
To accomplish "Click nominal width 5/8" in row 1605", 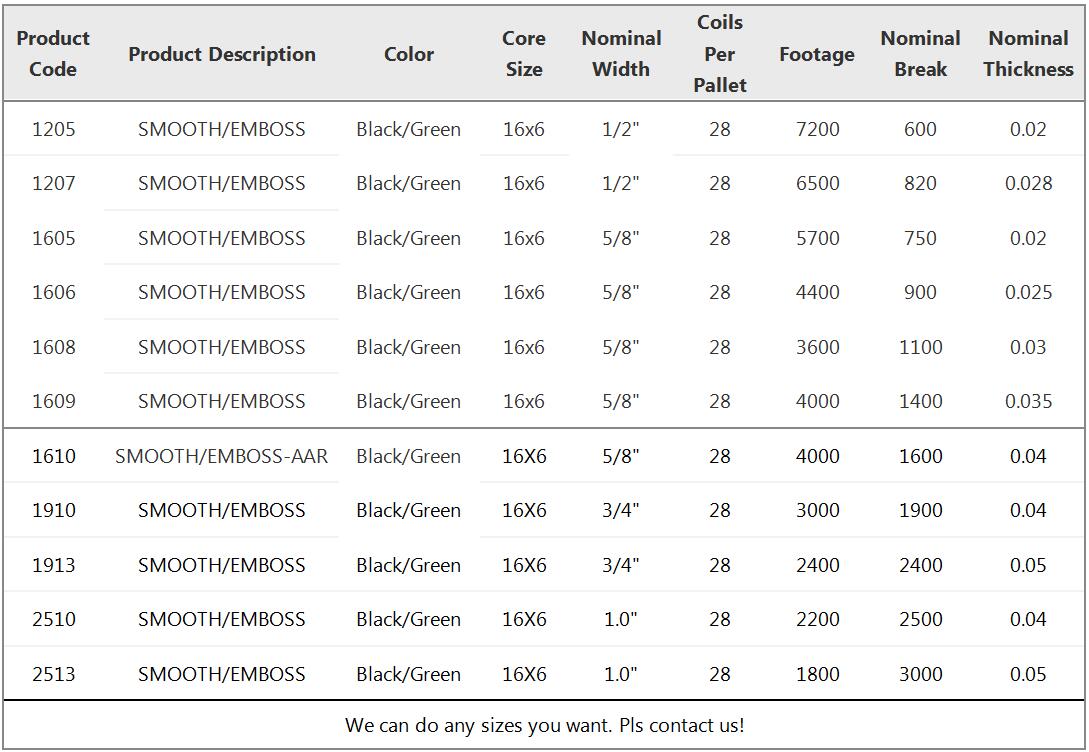I will (x=621, y=238).
